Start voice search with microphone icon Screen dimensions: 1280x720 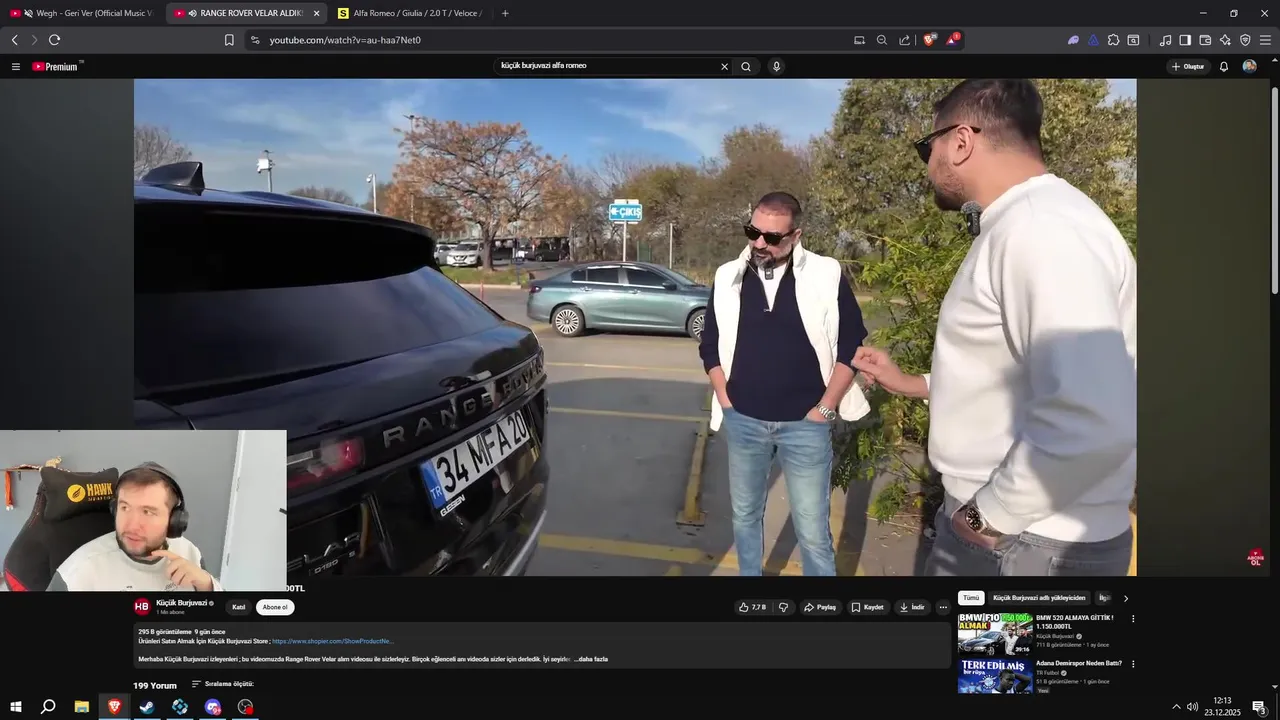[776, 67]
